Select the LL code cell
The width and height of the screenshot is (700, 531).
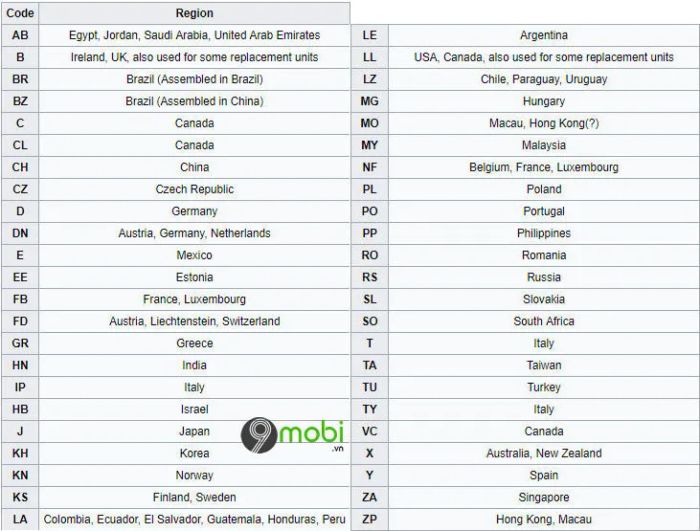pos(370,57)
